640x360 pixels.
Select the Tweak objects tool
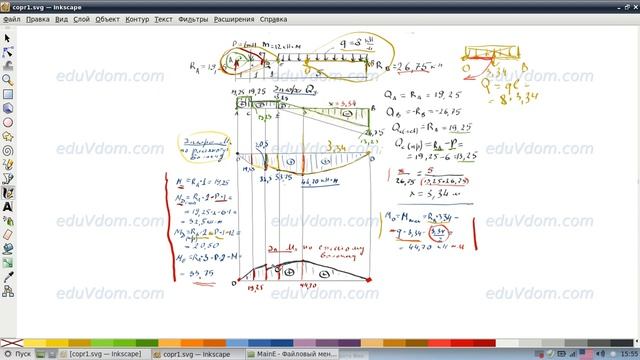[x=7, y=66]
